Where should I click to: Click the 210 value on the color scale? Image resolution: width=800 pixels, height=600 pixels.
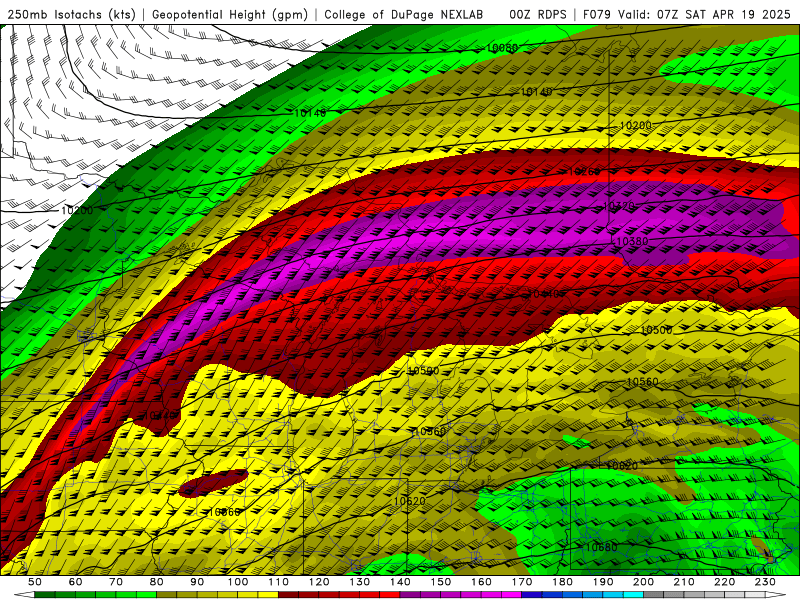[x=684, y=582]
